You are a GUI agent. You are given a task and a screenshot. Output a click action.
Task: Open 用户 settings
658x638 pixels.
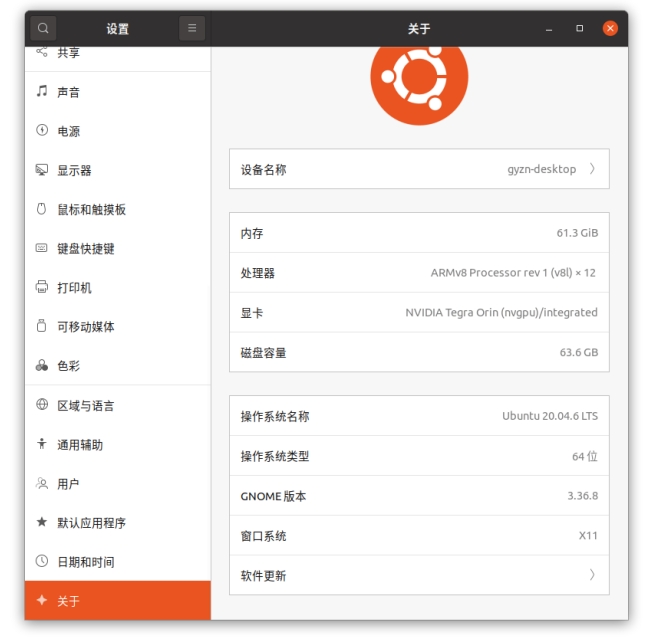click(x=118, y=484)
